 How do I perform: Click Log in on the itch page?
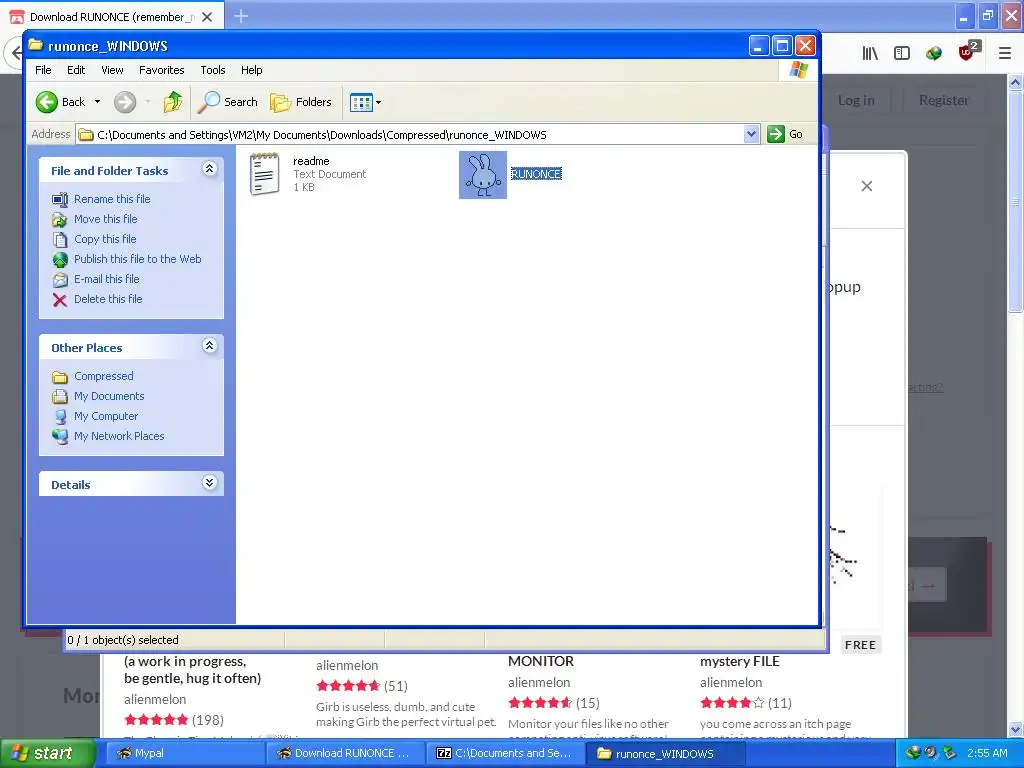click(856, 101)
